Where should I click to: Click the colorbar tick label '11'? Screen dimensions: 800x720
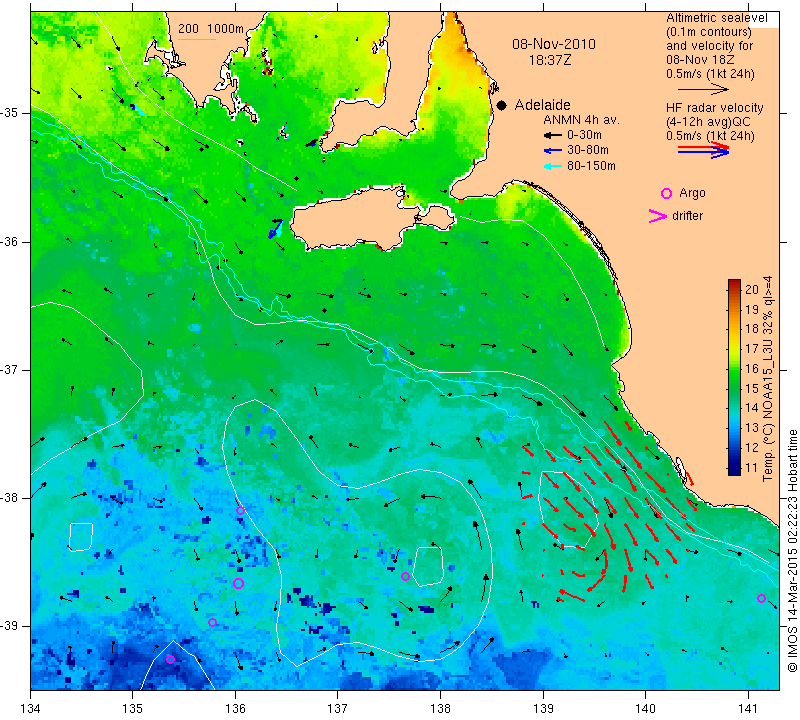coord(752,467)
